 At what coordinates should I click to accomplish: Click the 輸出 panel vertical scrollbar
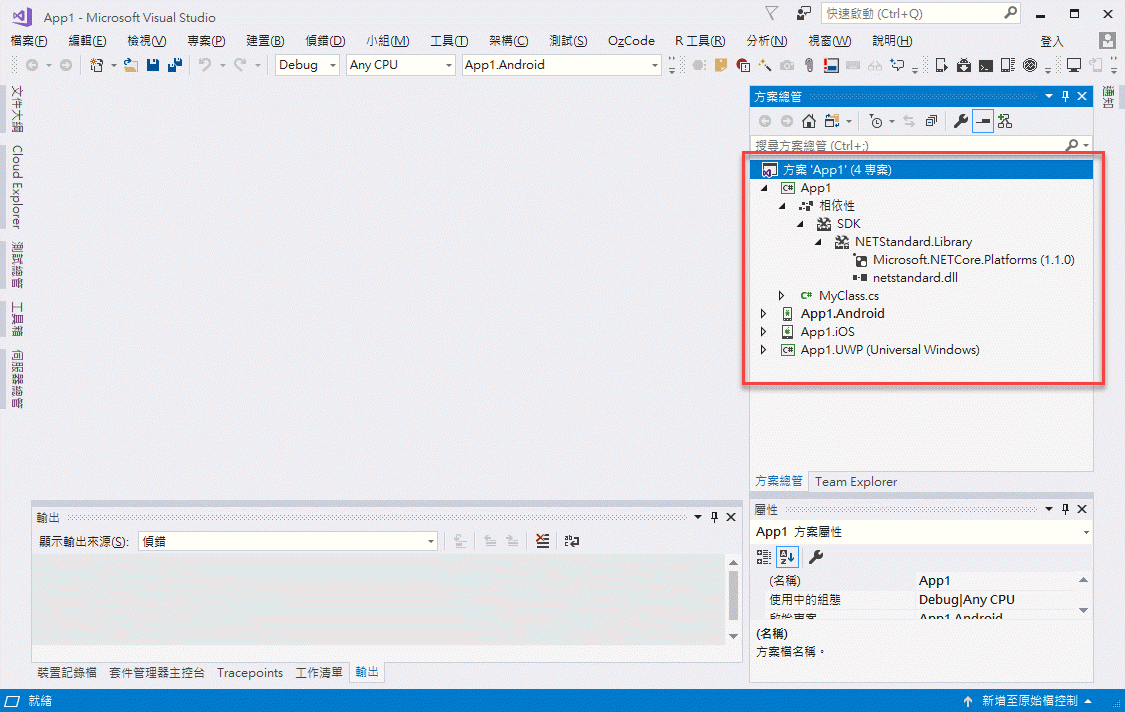[x=733, y=599]
